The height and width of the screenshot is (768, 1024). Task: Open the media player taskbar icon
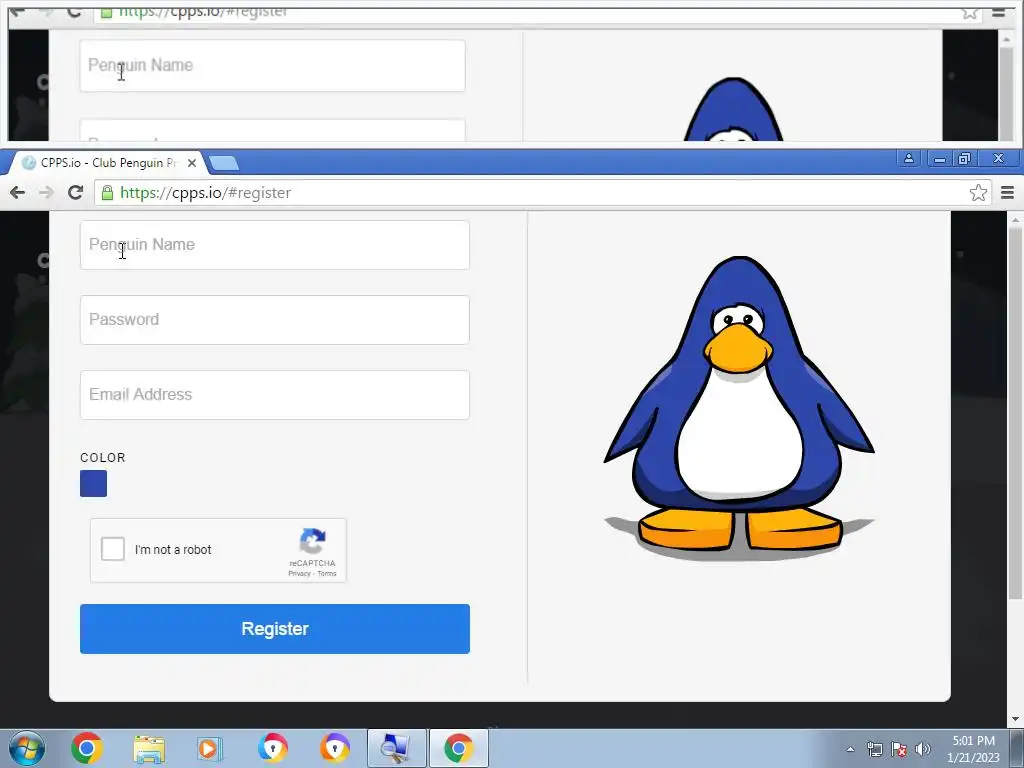(210, 748)
